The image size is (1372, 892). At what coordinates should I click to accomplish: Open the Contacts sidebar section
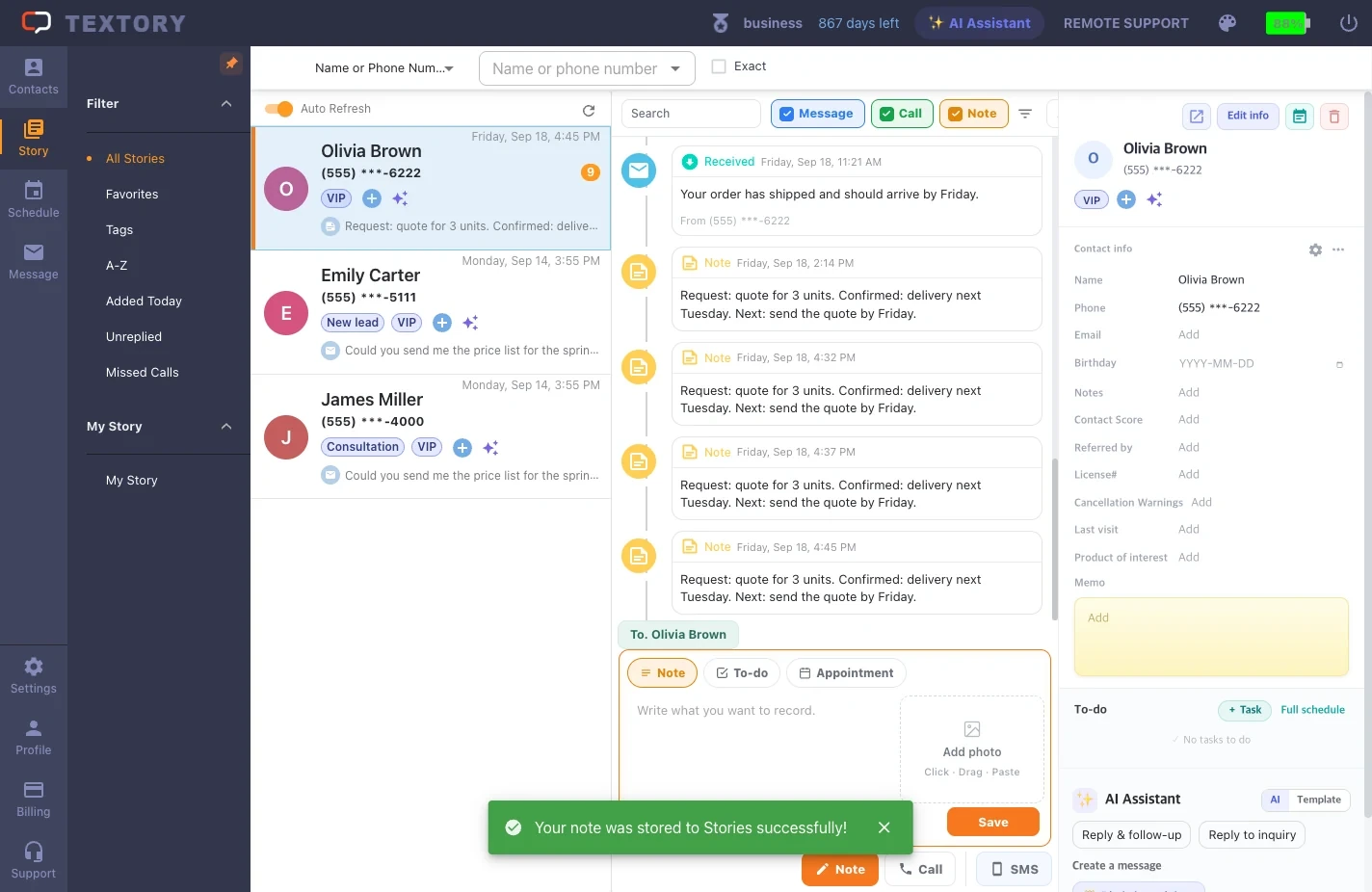(34, 77)
